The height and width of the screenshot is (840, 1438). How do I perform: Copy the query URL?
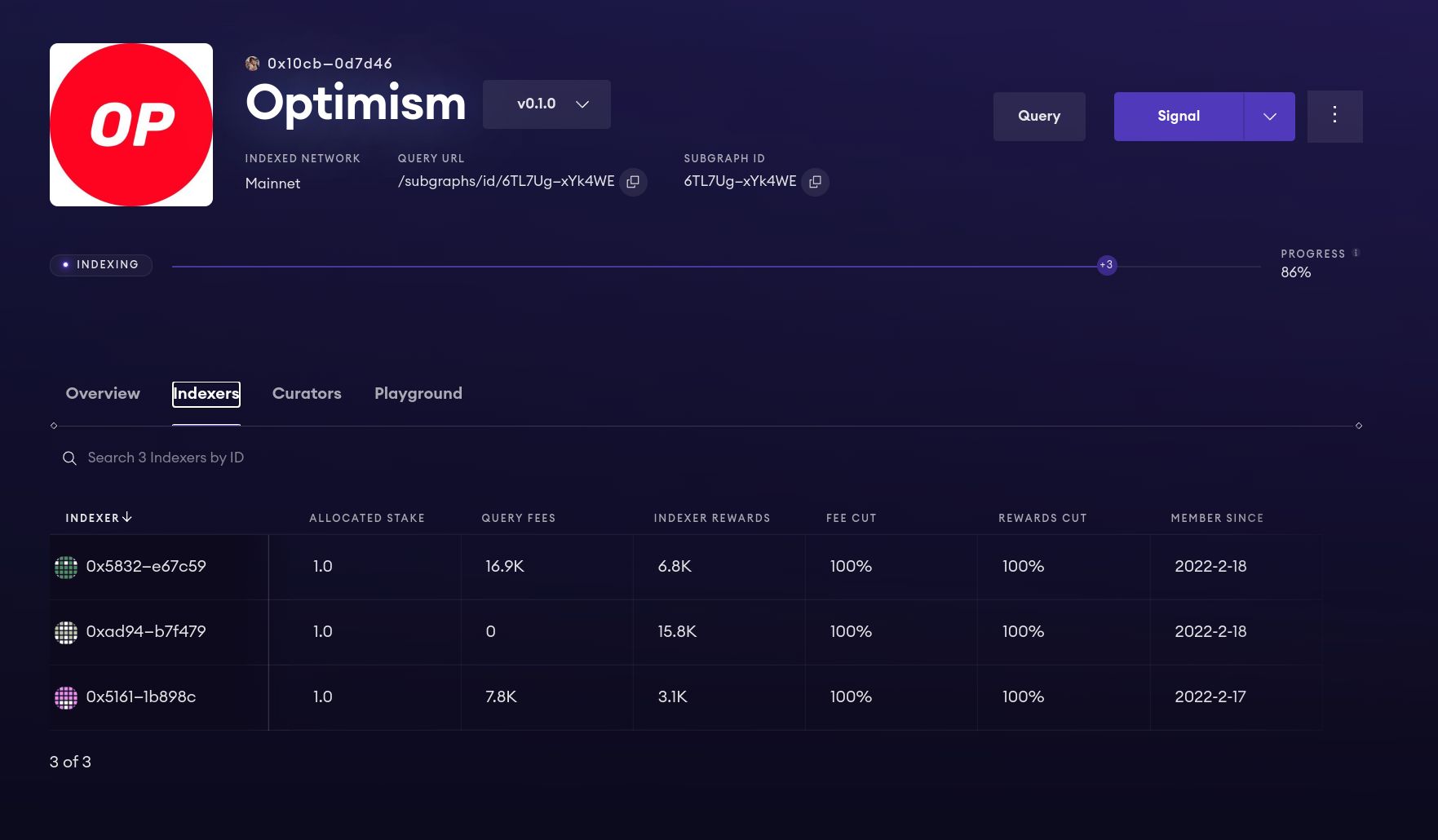(633, 182)
